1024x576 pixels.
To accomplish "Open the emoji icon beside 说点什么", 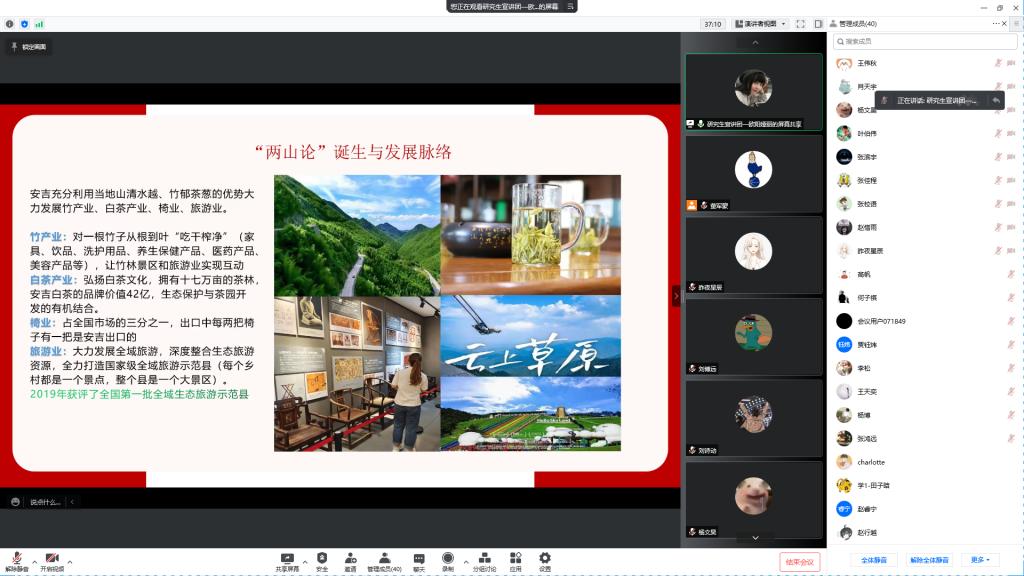I will pyautogui.click(x=16, y=502).
